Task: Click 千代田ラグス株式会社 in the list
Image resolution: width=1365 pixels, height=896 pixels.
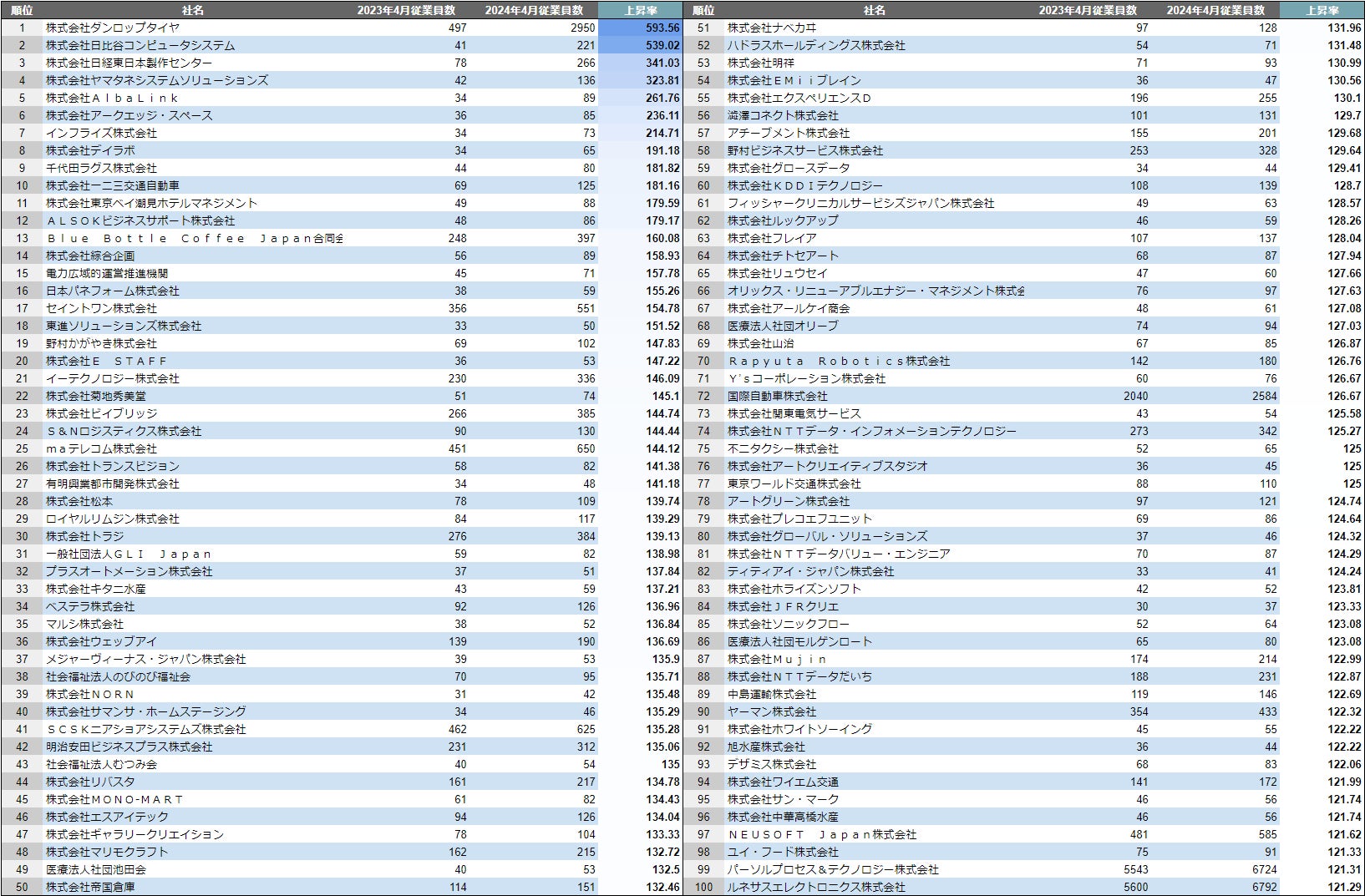Action: point(101,168)
